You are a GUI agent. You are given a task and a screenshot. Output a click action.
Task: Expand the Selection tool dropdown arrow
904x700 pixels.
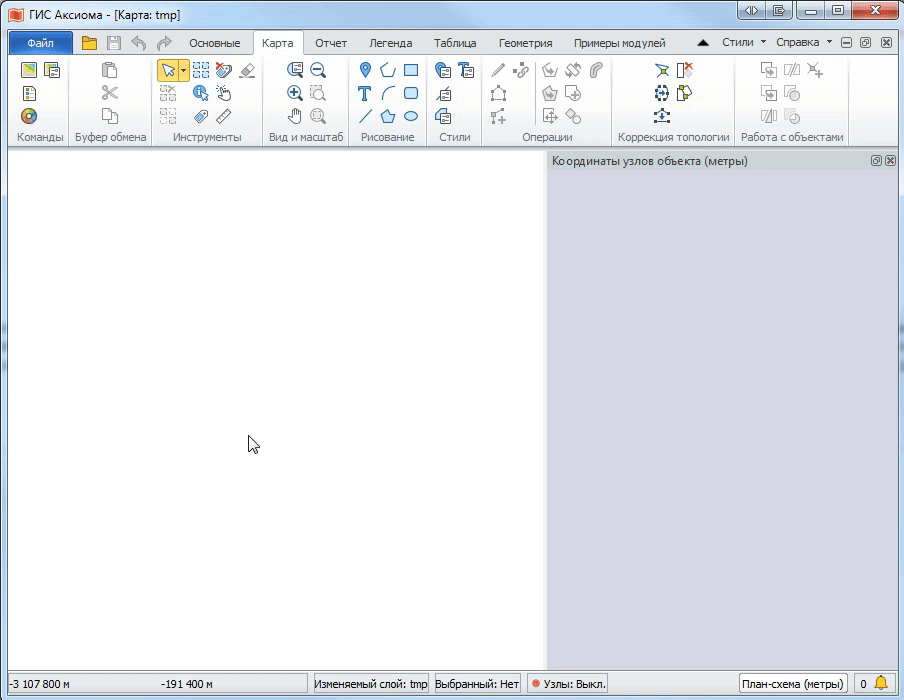(183, 70)
